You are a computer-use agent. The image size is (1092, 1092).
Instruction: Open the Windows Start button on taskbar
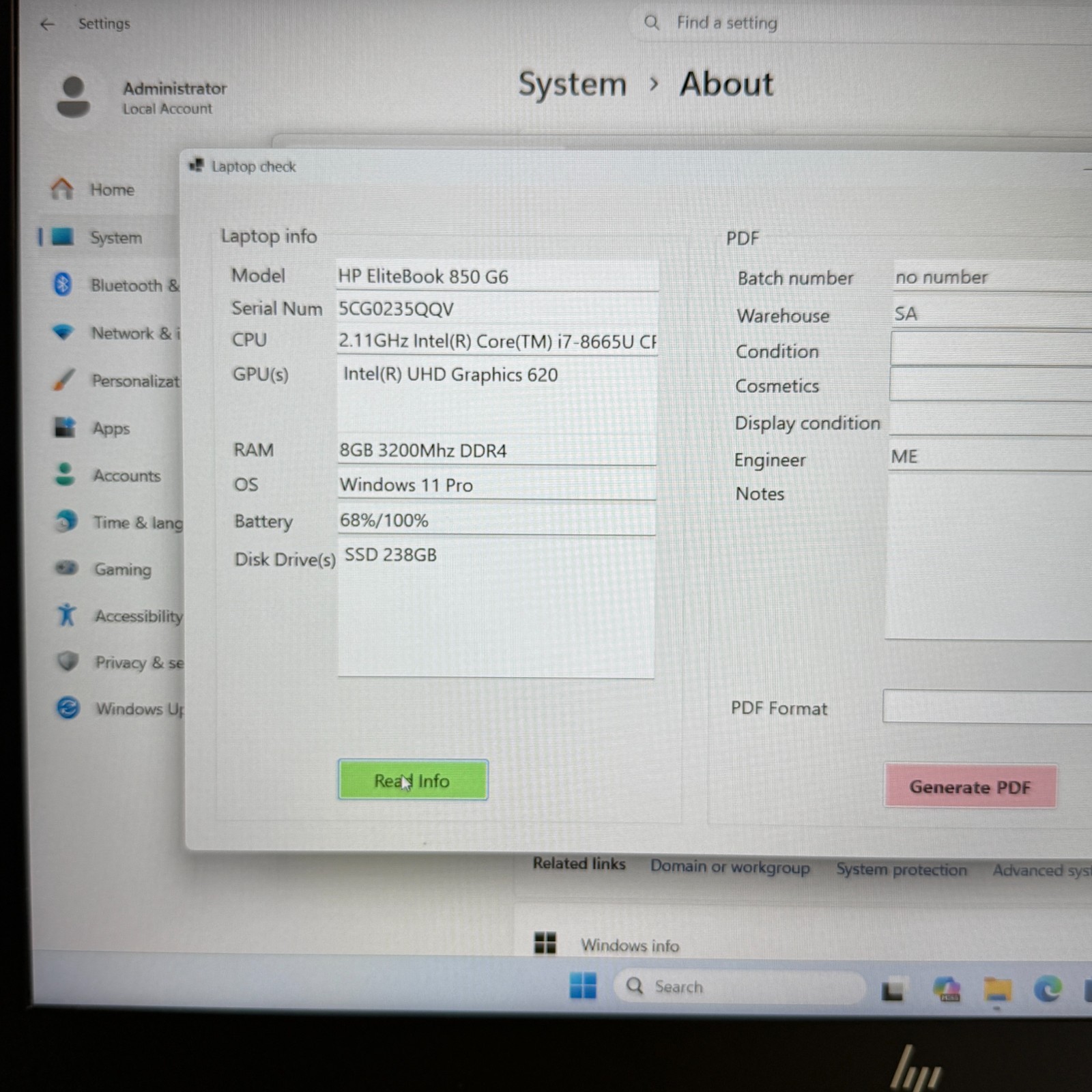click(583, 986)
